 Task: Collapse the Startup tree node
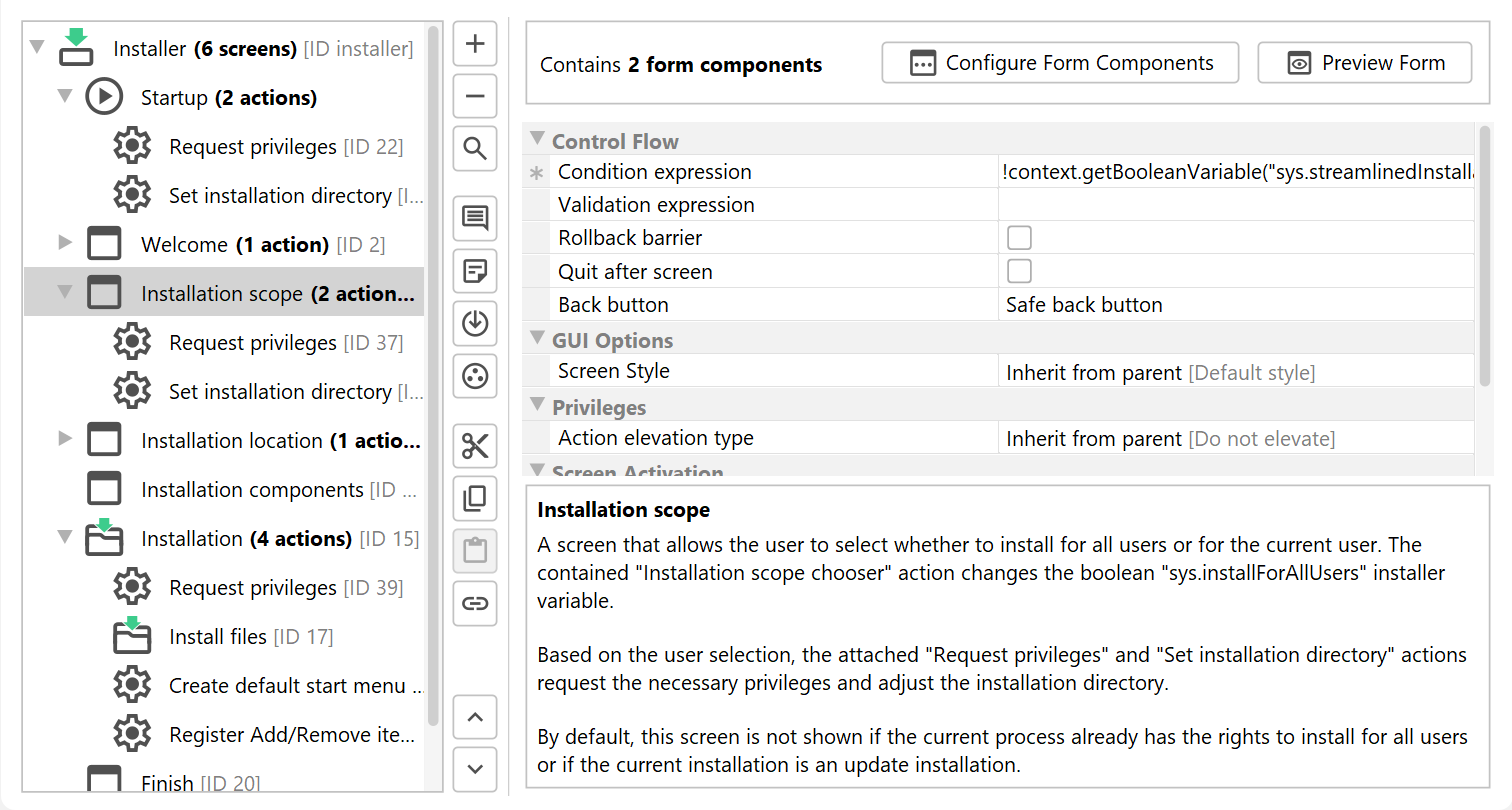click(x=65, y=97)
